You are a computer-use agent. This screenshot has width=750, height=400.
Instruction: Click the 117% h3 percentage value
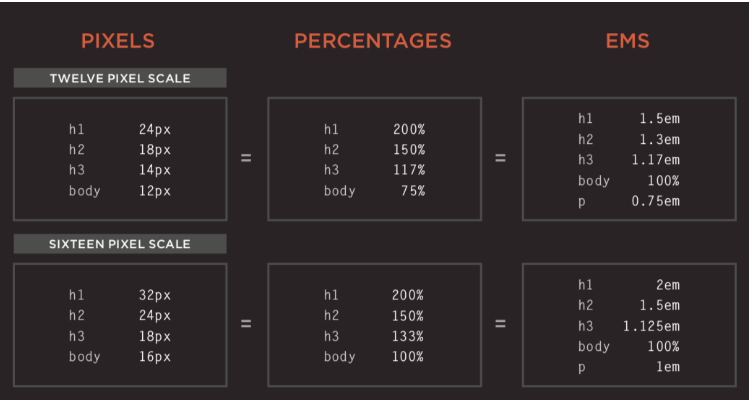coord(409,170)
